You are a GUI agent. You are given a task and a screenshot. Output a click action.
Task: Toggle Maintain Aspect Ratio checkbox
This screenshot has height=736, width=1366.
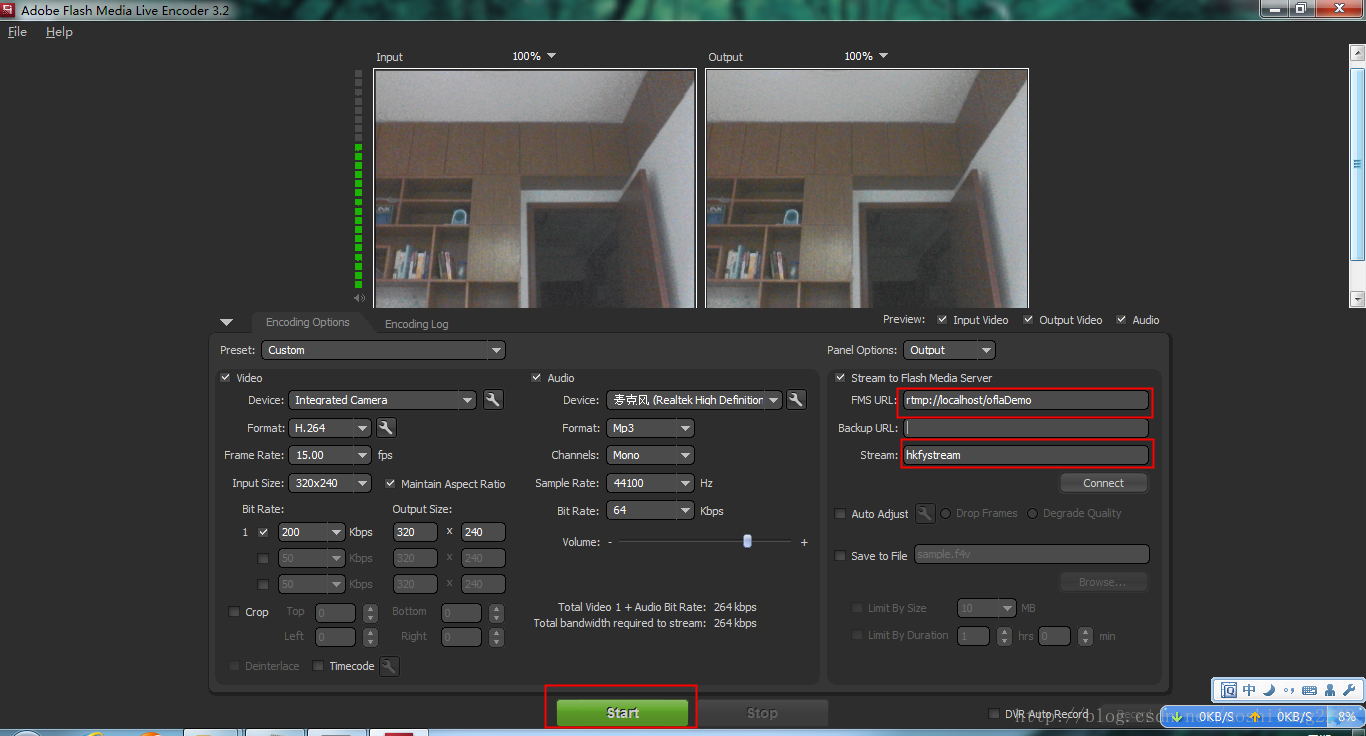click(391, 483)
